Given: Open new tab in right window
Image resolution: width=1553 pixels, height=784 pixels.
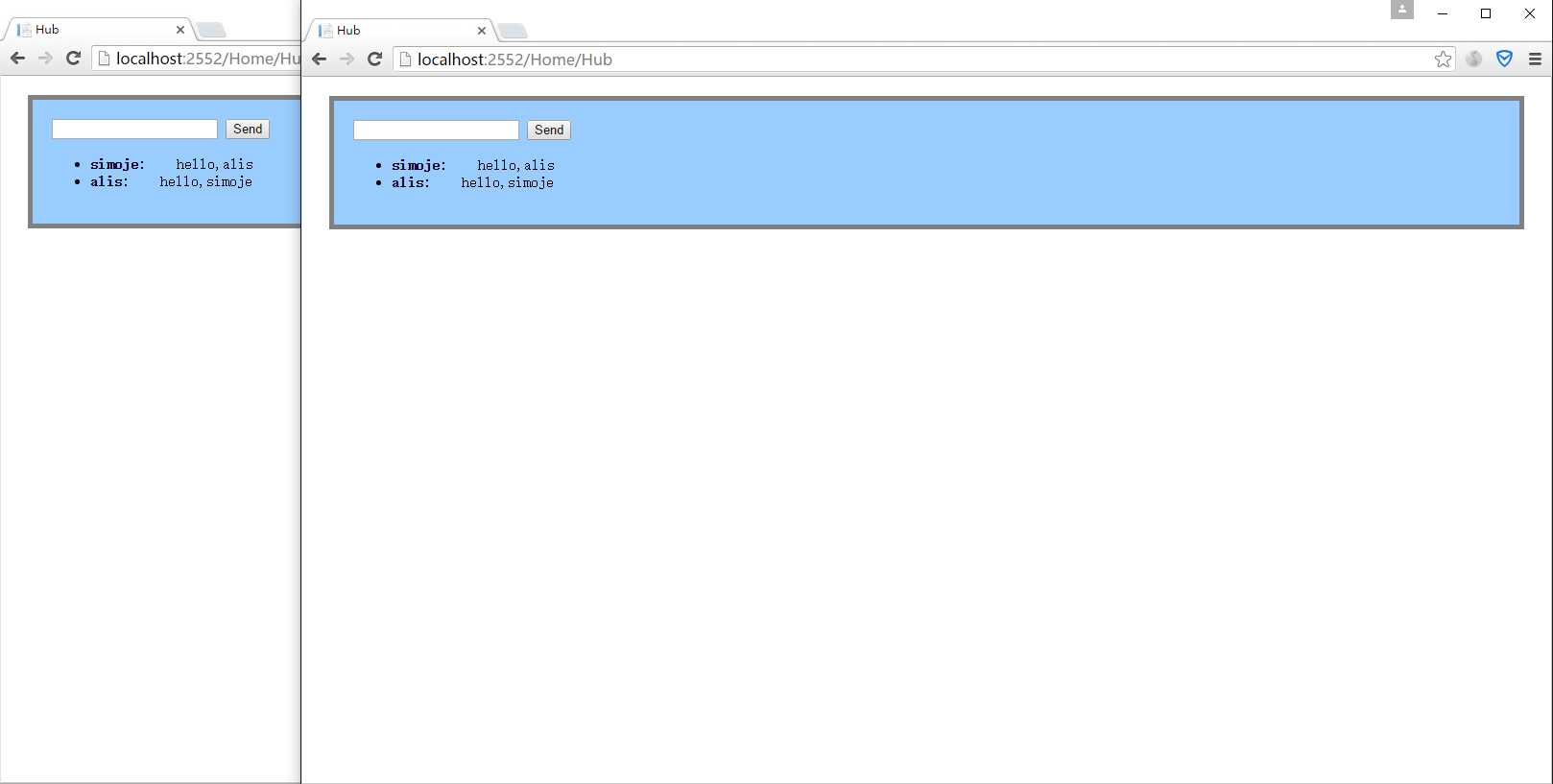Looking at the screenshot, I should [x=513, y=32].
